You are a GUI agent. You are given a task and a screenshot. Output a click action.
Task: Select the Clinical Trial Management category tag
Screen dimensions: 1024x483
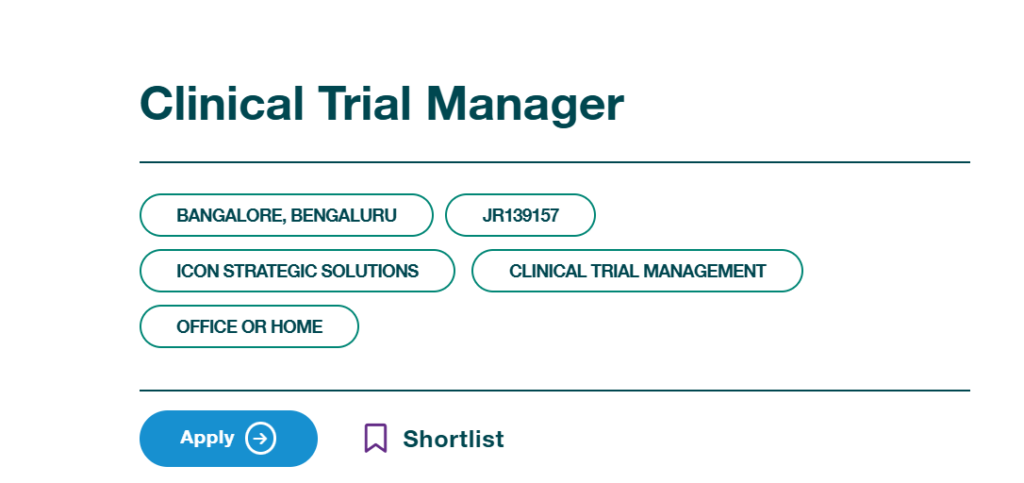[x=637, y=271]
